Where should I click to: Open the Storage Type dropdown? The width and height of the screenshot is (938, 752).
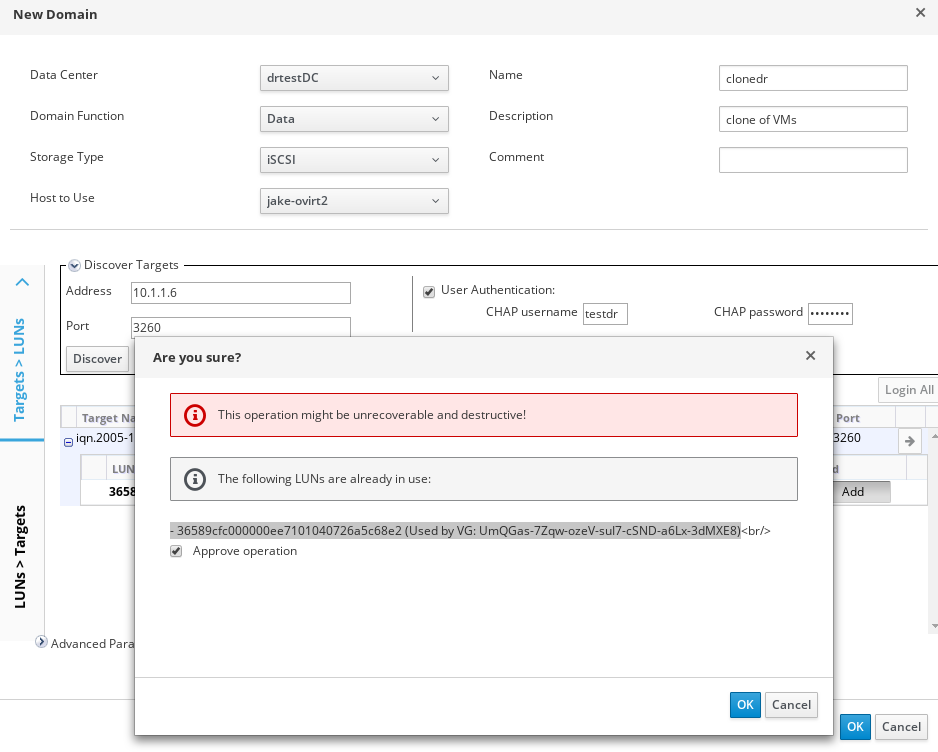[x=354, y=160]
